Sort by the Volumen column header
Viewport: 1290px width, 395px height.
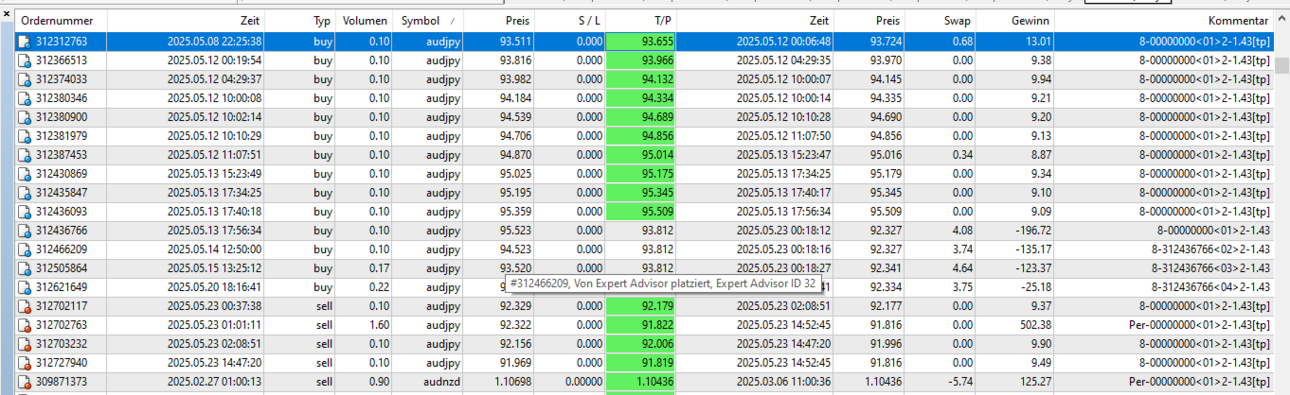[365, 20]
